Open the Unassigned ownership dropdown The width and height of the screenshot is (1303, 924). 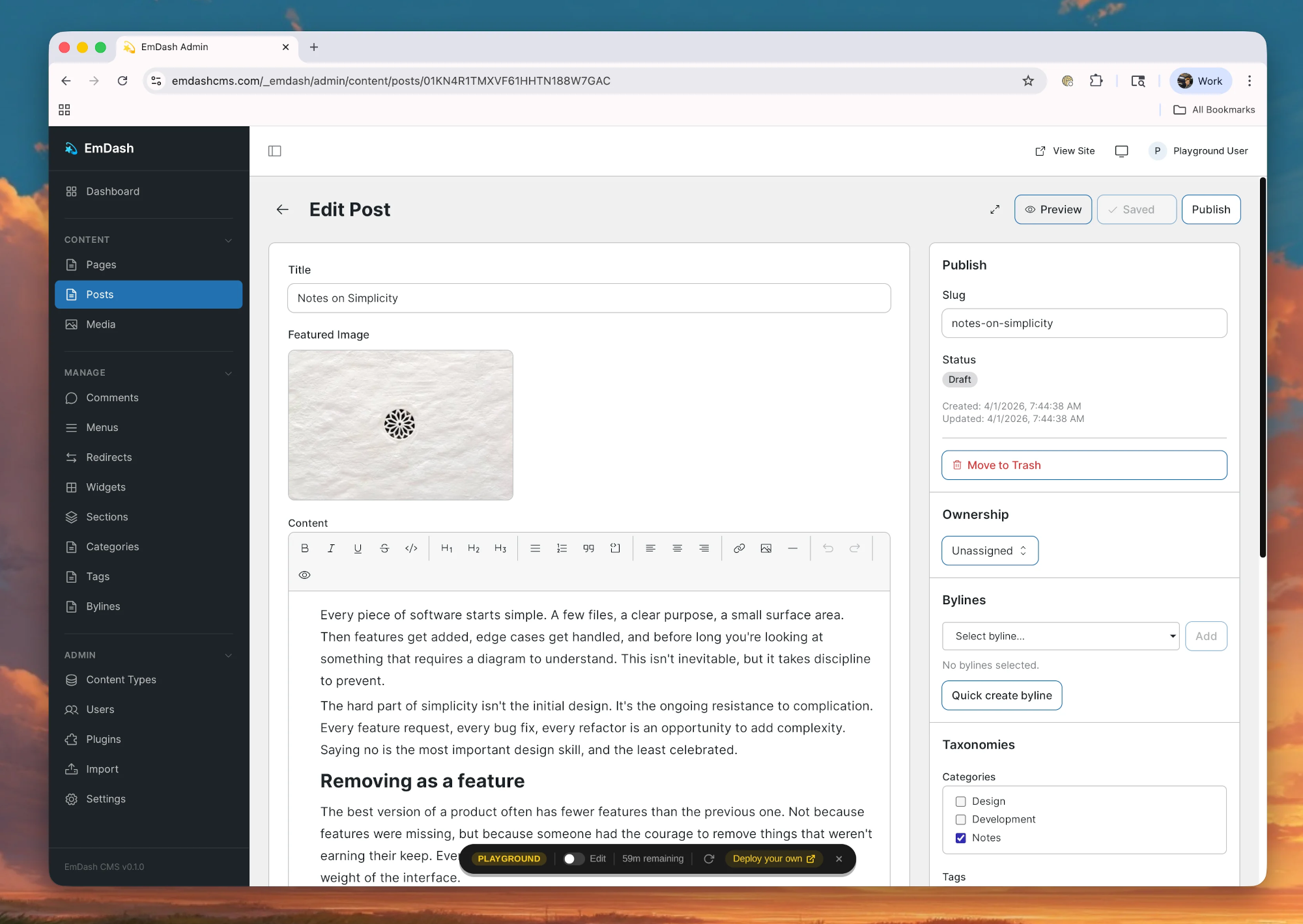point(989,551)
